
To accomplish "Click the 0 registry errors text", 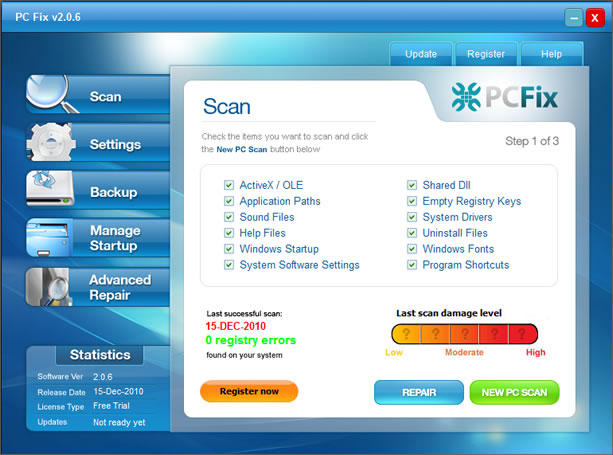I will (251, 340).
